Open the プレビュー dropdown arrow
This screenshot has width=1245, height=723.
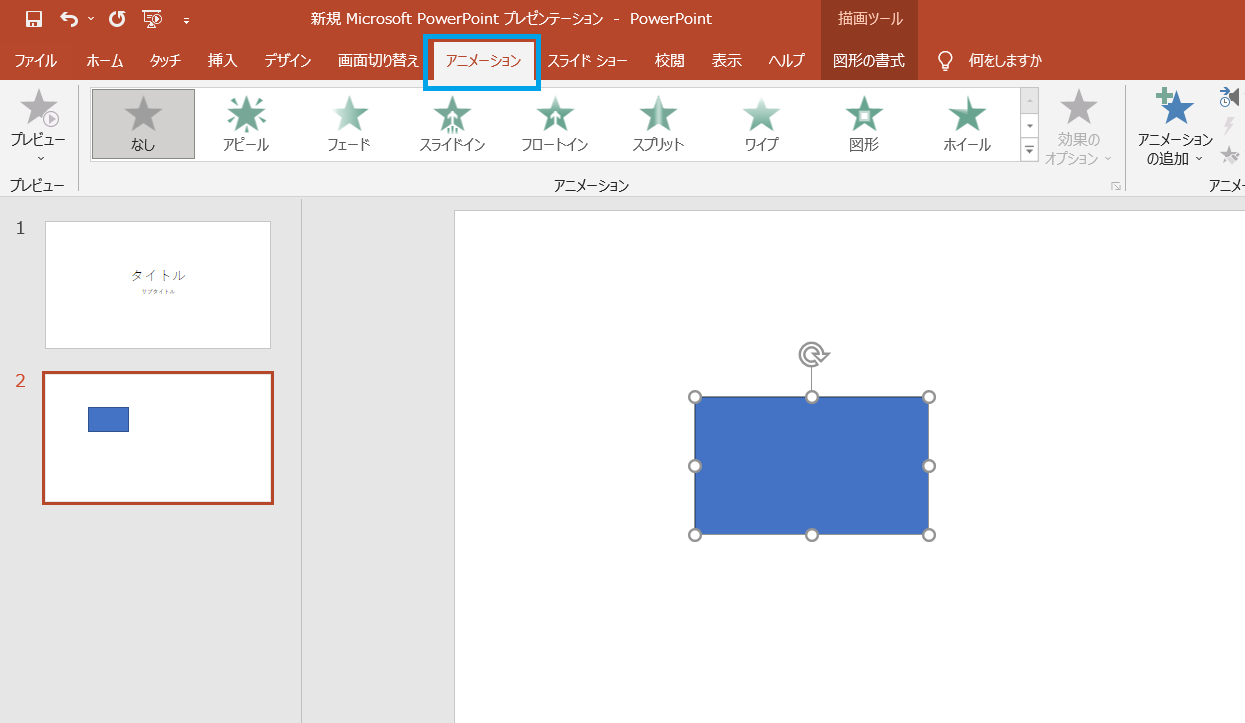[x=41, y=158]
